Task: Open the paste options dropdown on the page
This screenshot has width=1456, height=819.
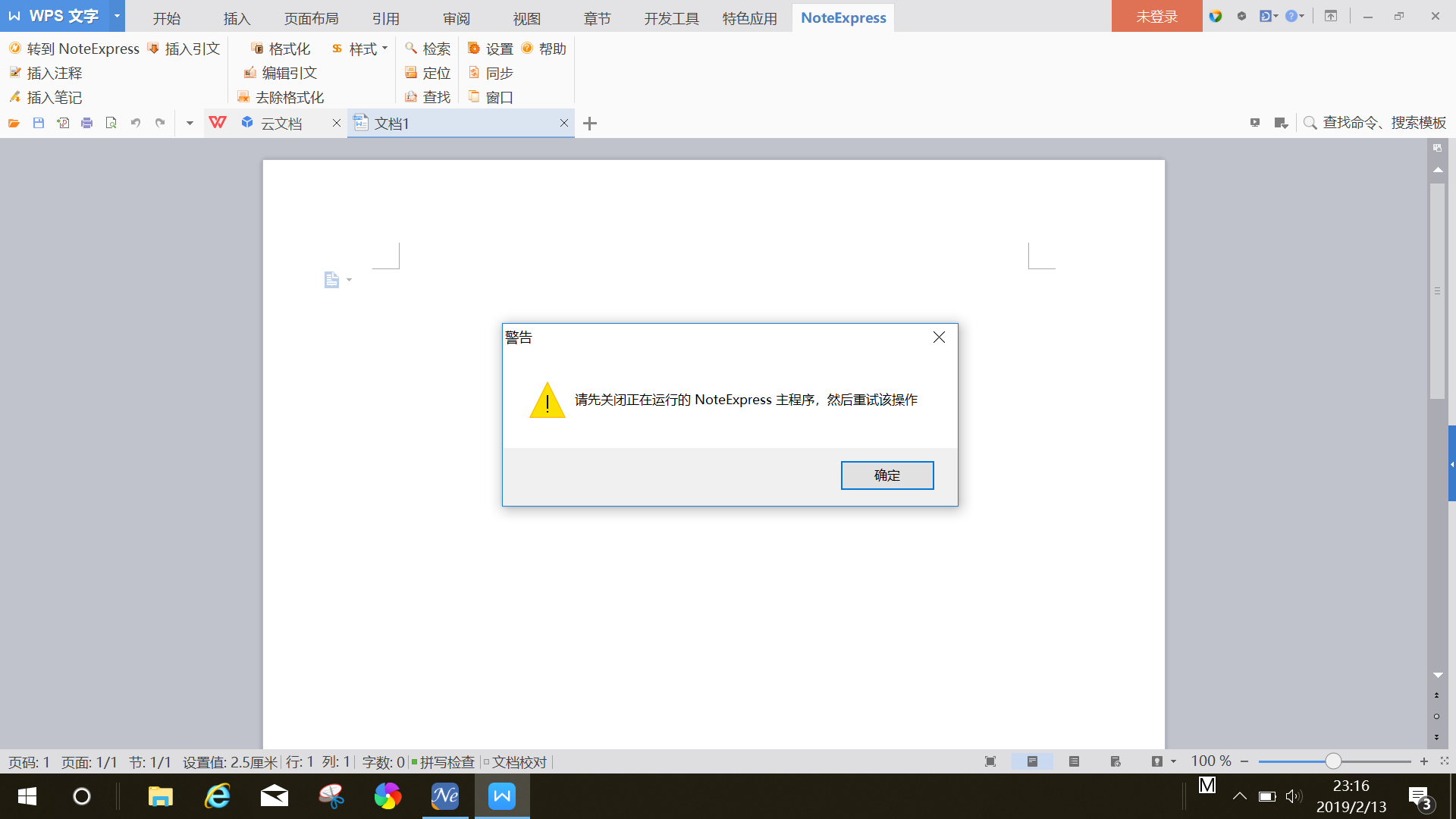Action: click(x=337, y=280)
